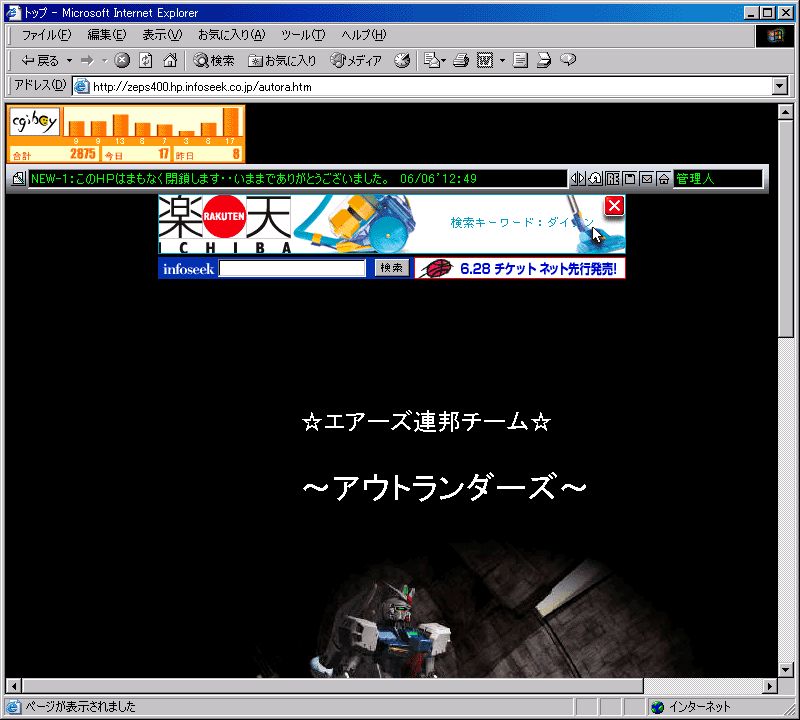Go to the Home page icon

pos(170,61)
